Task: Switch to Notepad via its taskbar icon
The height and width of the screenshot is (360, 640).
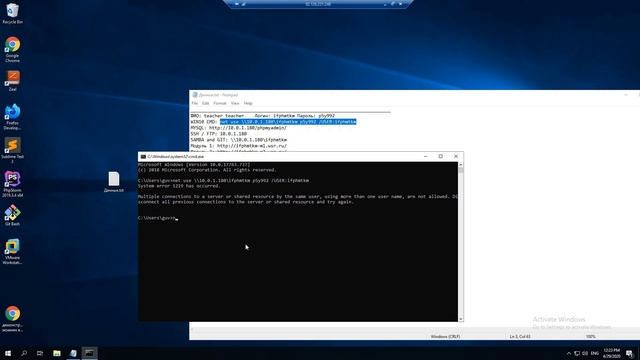Action: [x=73, y=353]
